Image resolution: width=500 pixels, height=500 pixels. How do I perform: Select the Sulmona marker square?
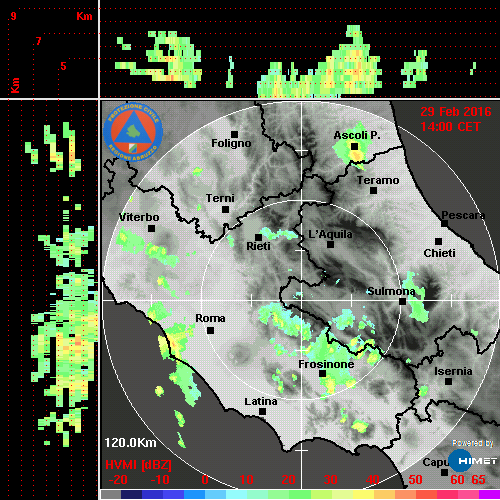(403, 301)
